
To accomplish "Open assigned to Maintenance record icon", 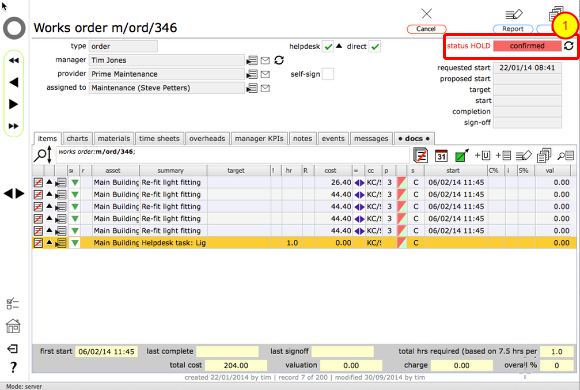I will click(x=252, y=88).
